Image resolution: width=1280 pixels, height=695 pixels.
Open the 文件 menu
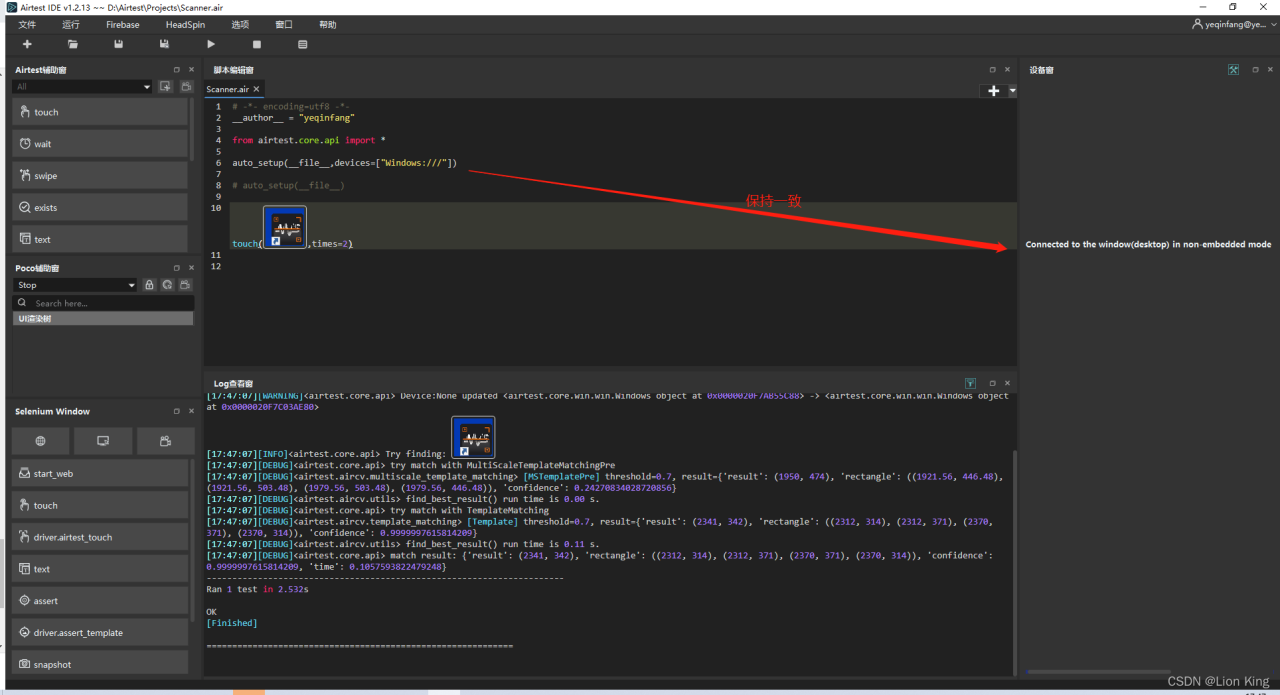27,24
